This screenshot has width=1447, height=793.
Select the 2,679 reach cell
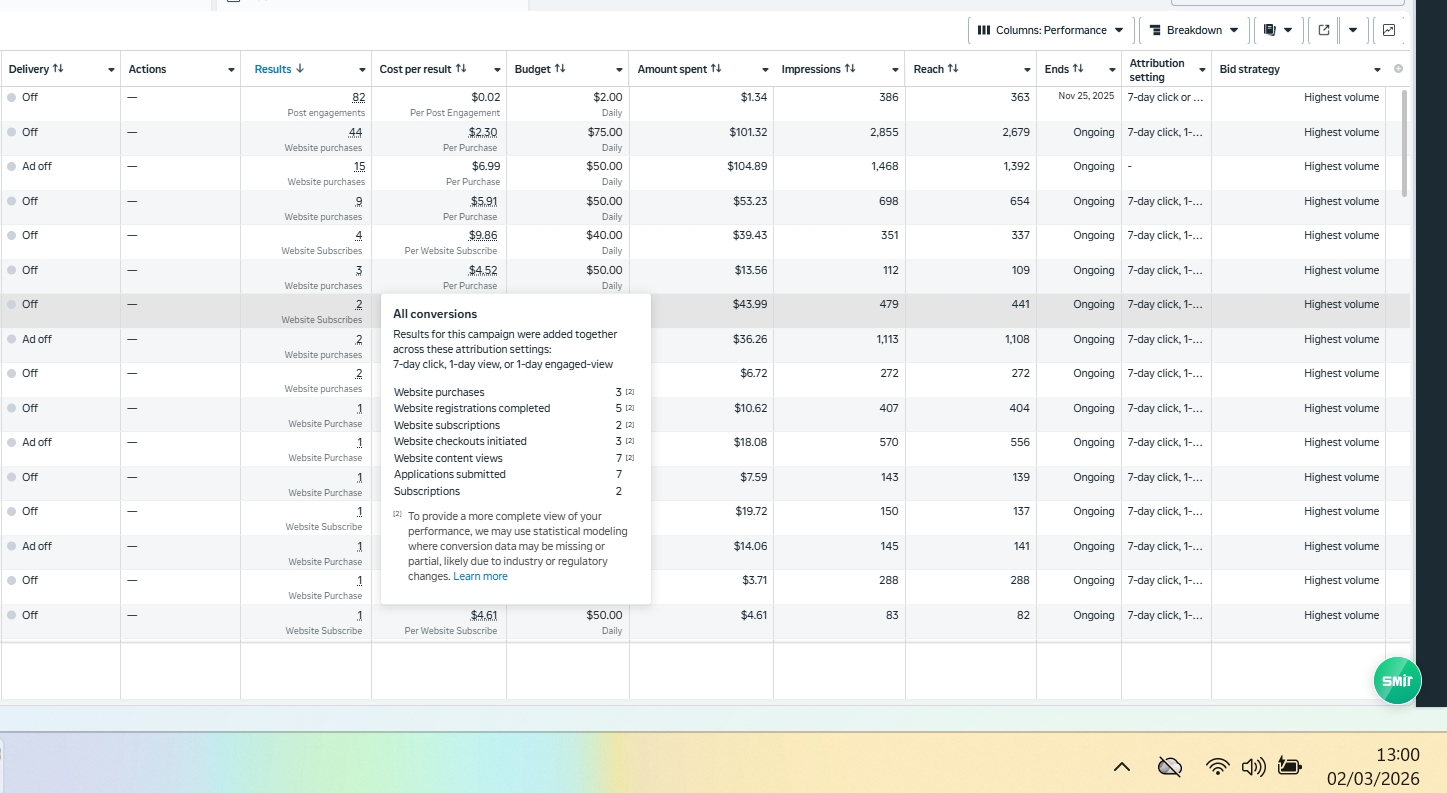(971, 138)
